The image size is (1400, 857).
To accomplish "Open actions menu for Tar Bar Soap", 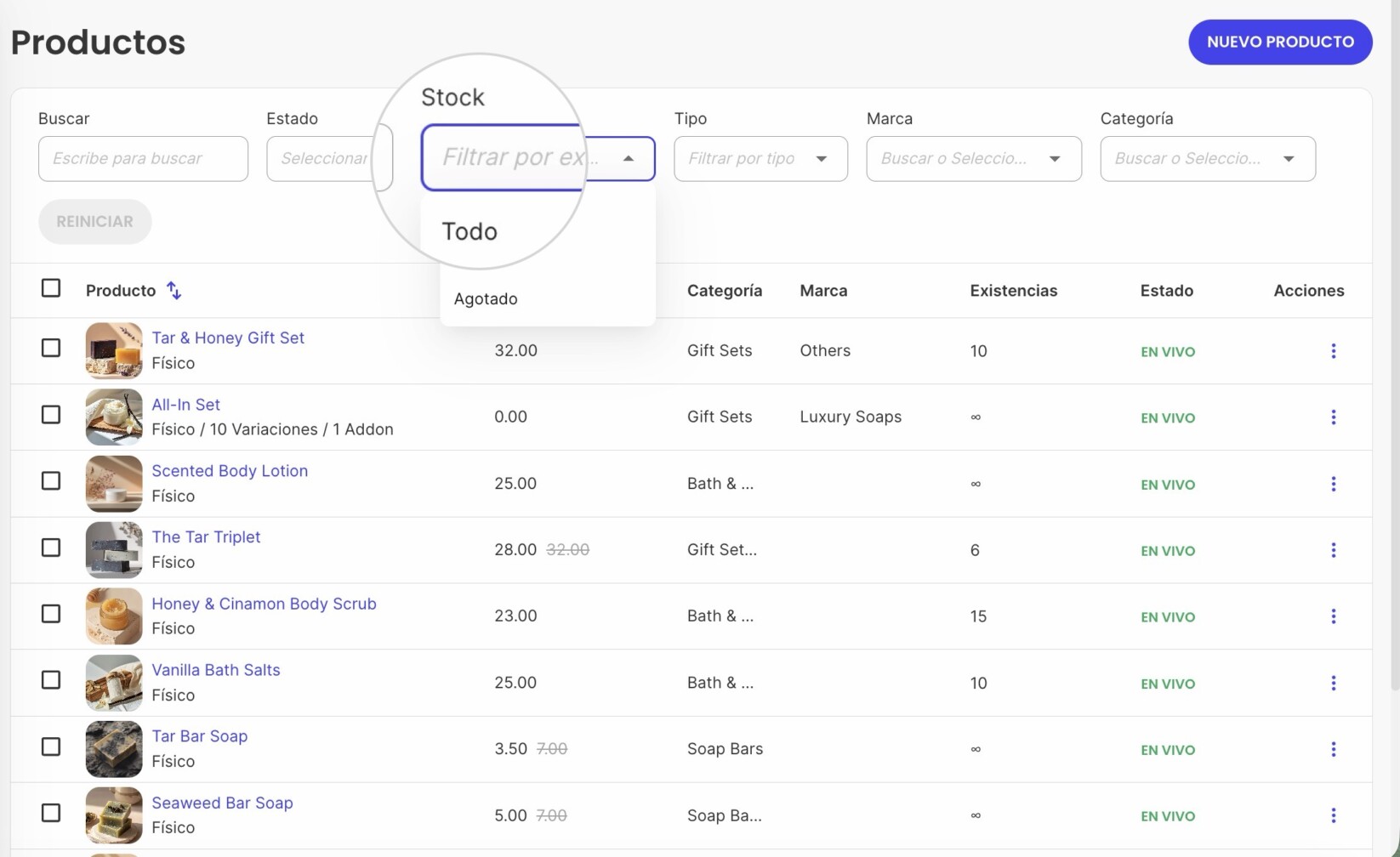I will [x=1333, y=749].
